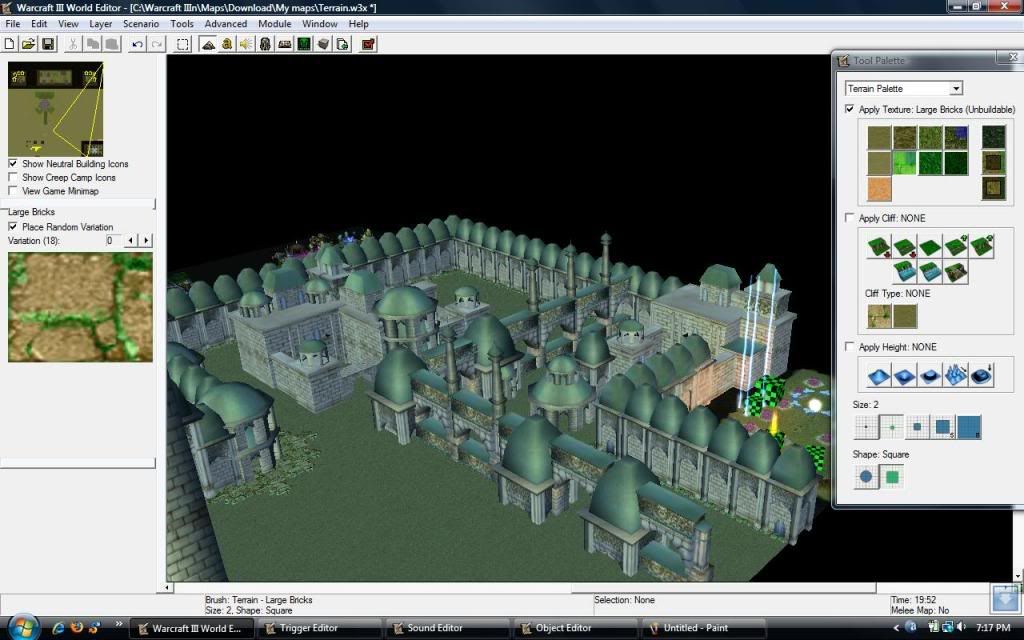This screenshot has height=640, width=1024.
Task: Toggle Show Neutral Building Icons checkbox
Action: tap(12, 163)
